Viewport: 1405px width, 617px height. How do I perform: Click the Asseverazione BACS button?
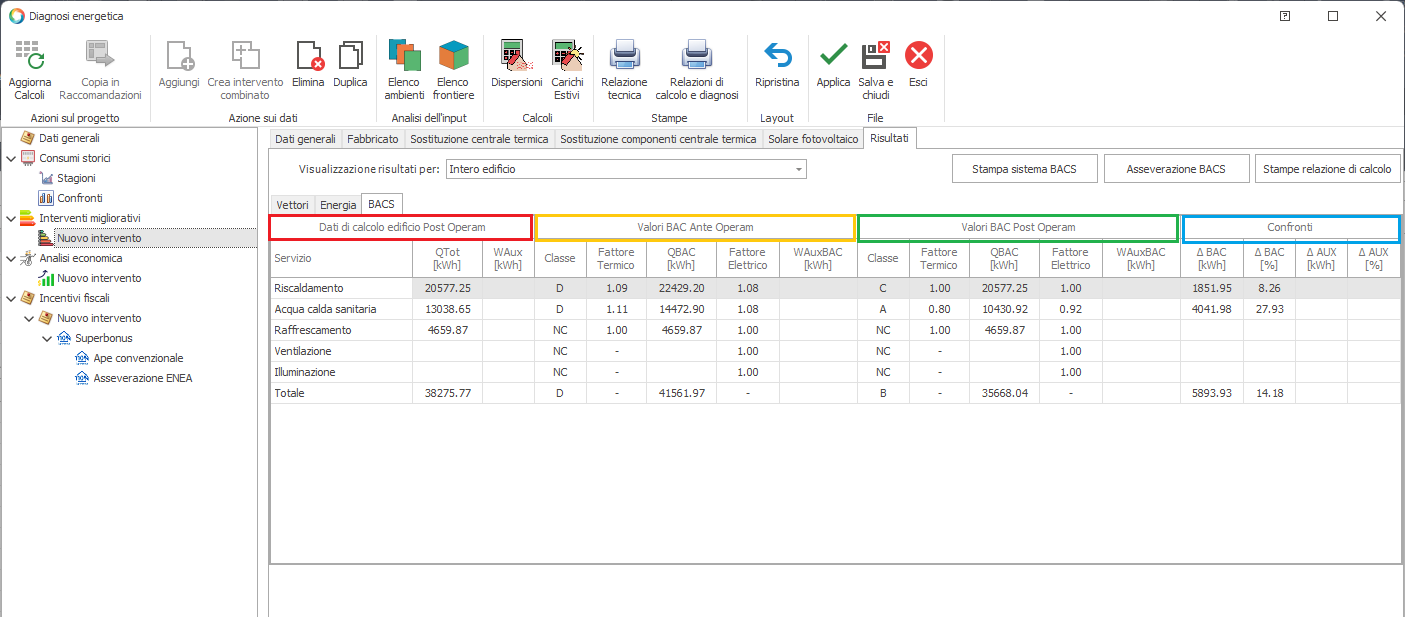point(1176,169)
